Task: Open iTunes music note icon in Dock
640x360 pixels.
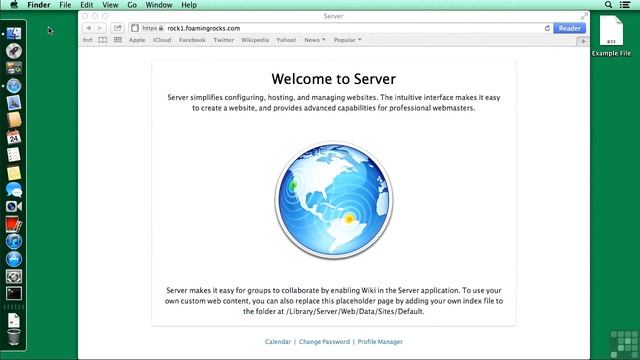Action: click(x=14, y=241)
